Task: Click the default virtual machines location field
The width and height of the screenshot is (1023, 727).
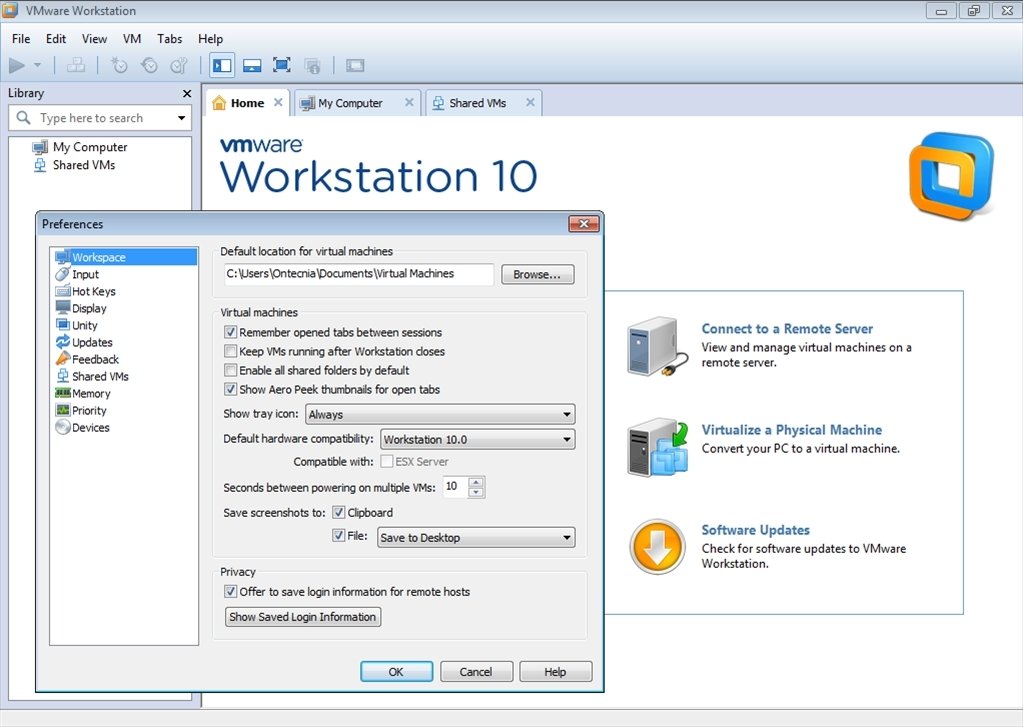Action: 359,274
